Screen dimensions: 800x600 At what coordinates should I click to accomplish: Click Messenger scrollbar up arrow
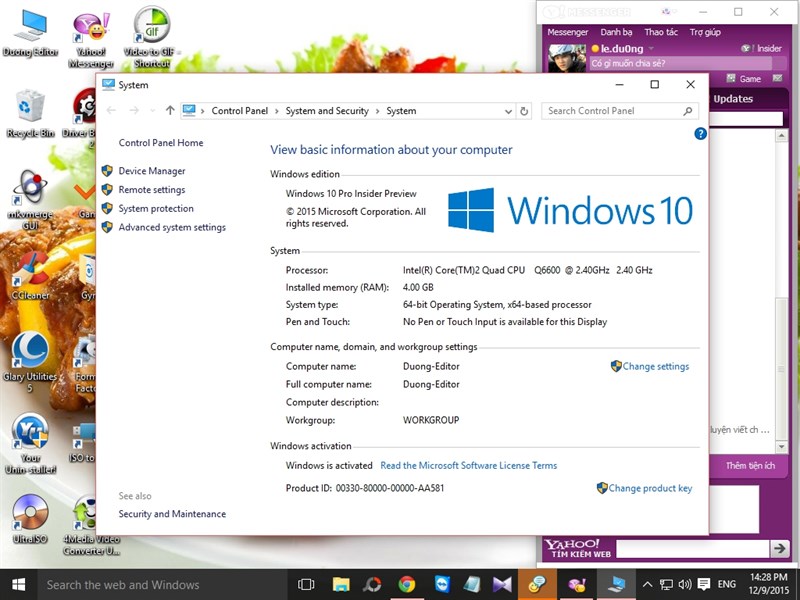[x=781, y=135]
